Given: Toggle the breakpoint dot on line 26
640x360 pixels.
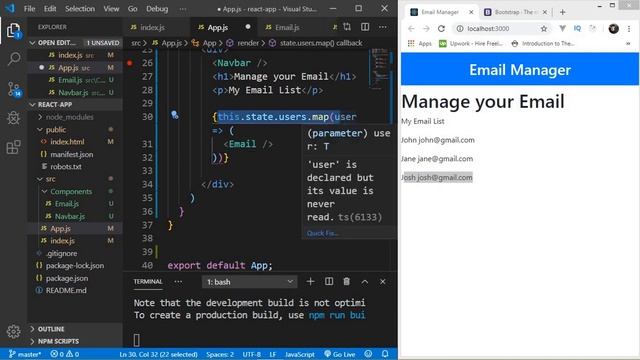Looking at the screenshot, I should (x=130, y=63).
